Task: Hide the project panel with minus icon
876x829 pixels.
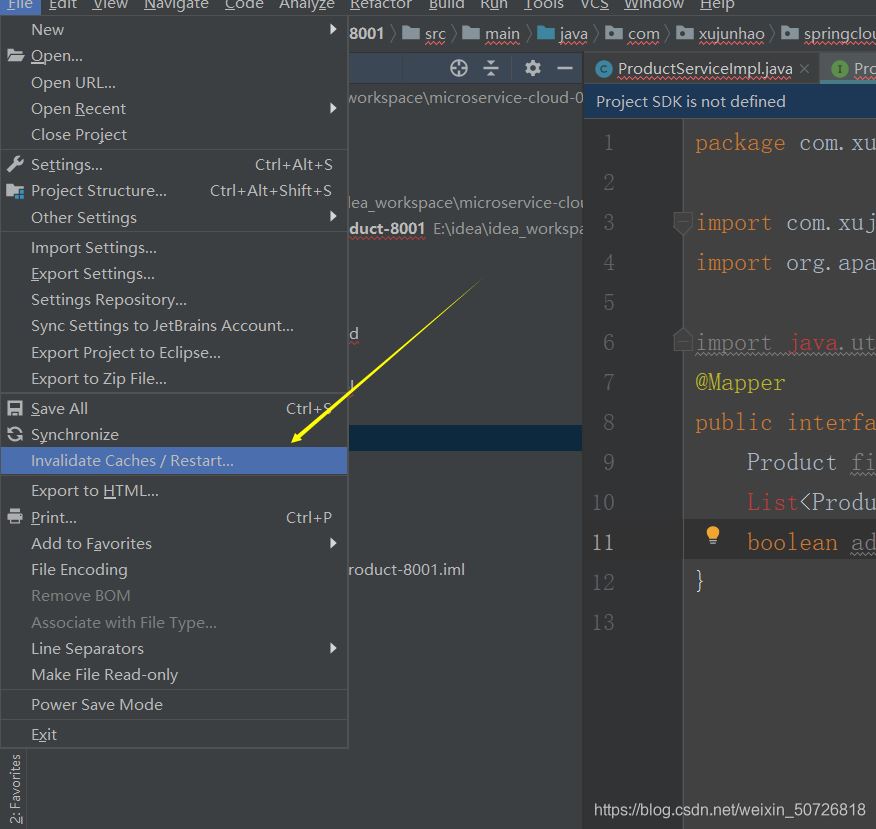Action: pos(565,68)
